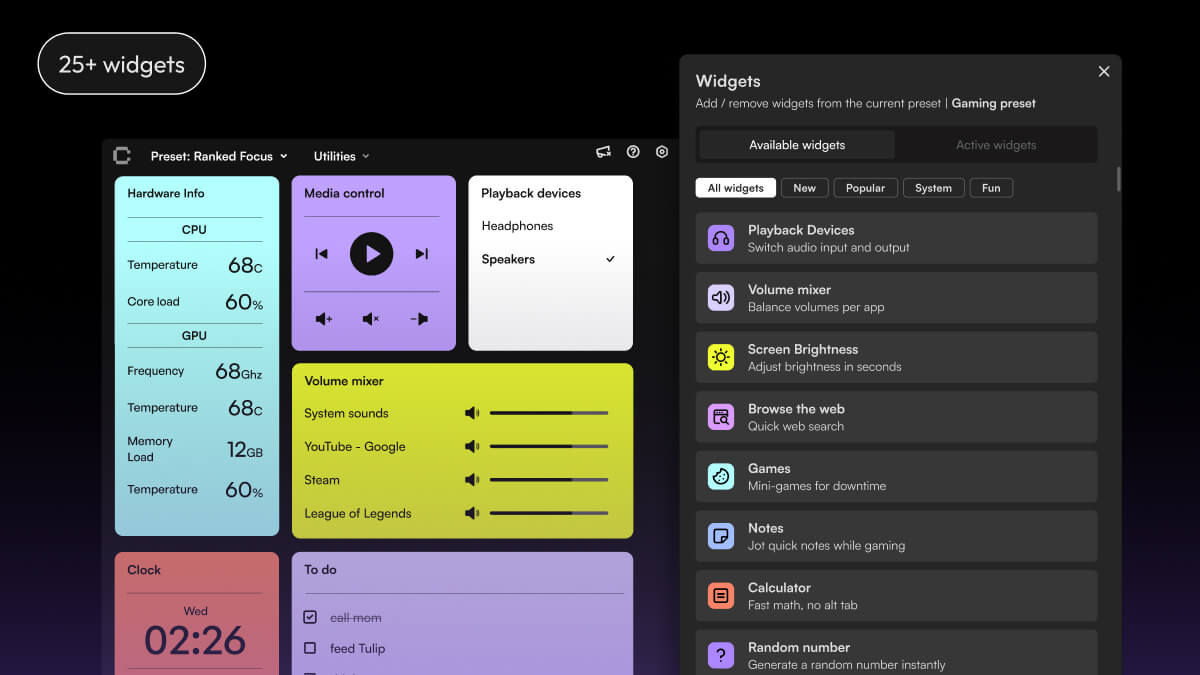Uncheck the completed call mom task
The image size is (1200, 675).
pyautogui.click(x=310, y=618)
